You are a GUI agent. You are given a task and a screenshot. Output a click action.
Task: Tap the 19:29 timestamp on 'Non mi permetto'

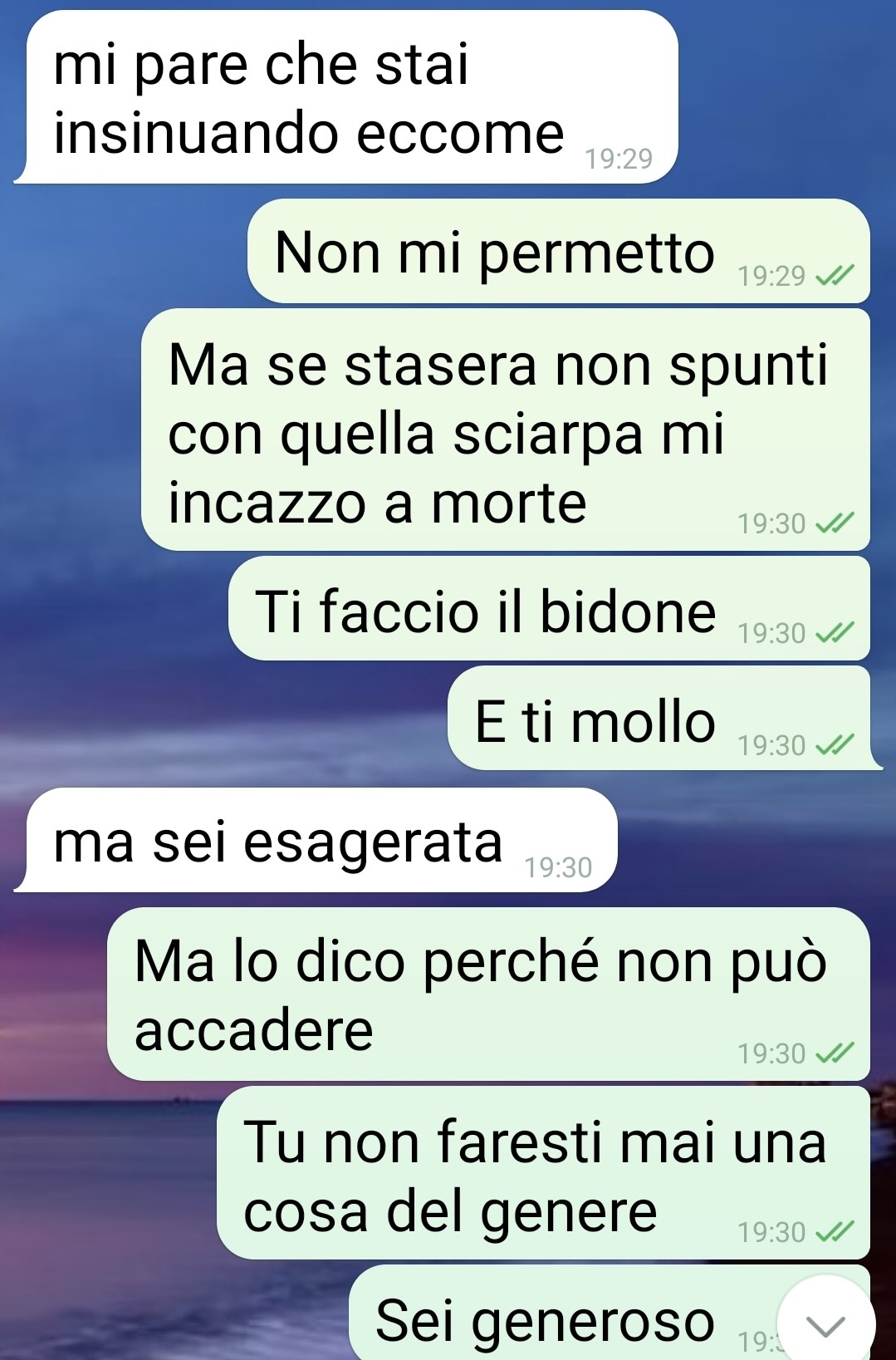click(x=771, y=276)
